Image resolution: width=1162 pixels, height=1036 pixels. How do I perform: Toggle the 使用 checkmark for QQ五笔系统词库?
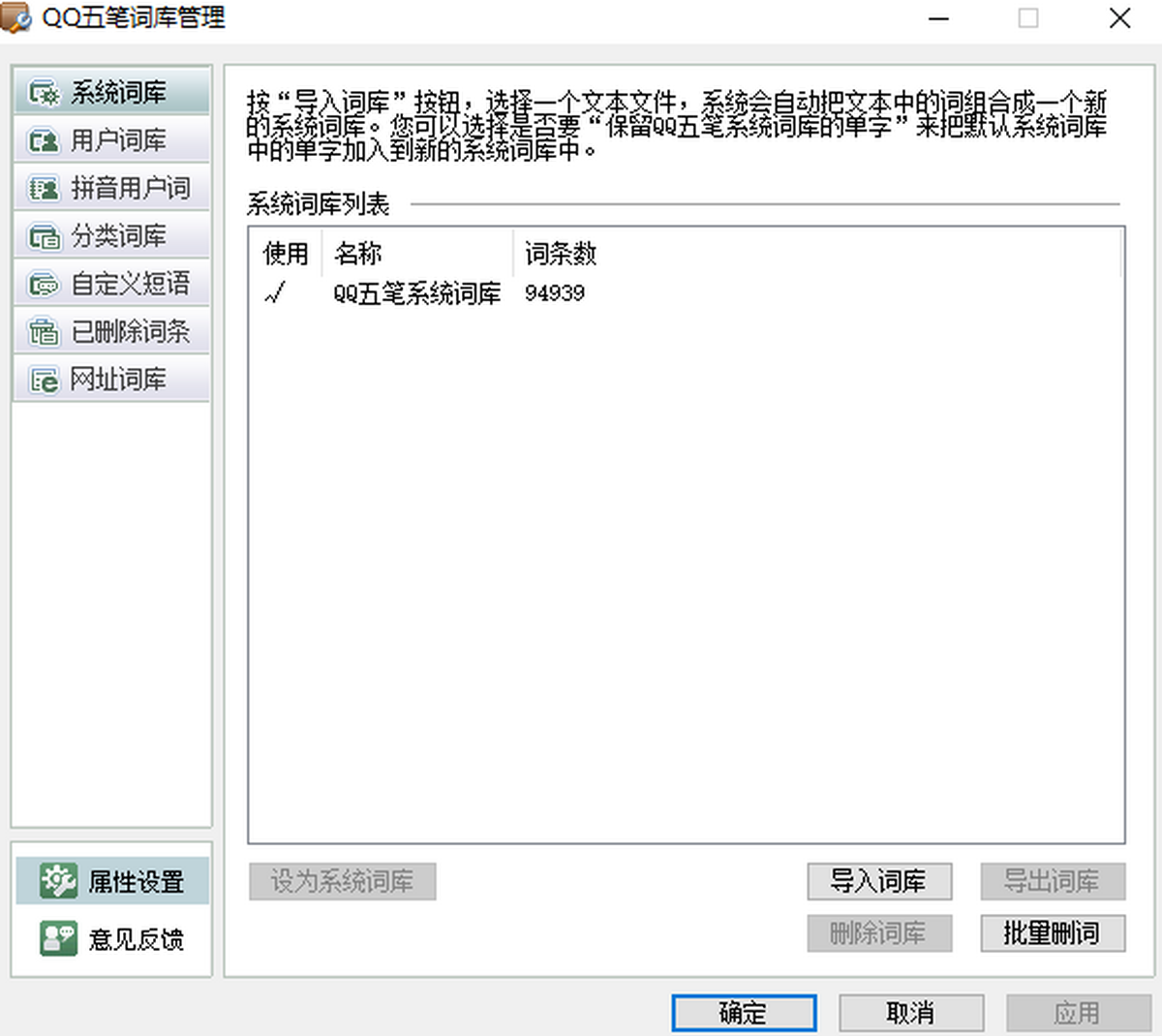pos(275,293)
